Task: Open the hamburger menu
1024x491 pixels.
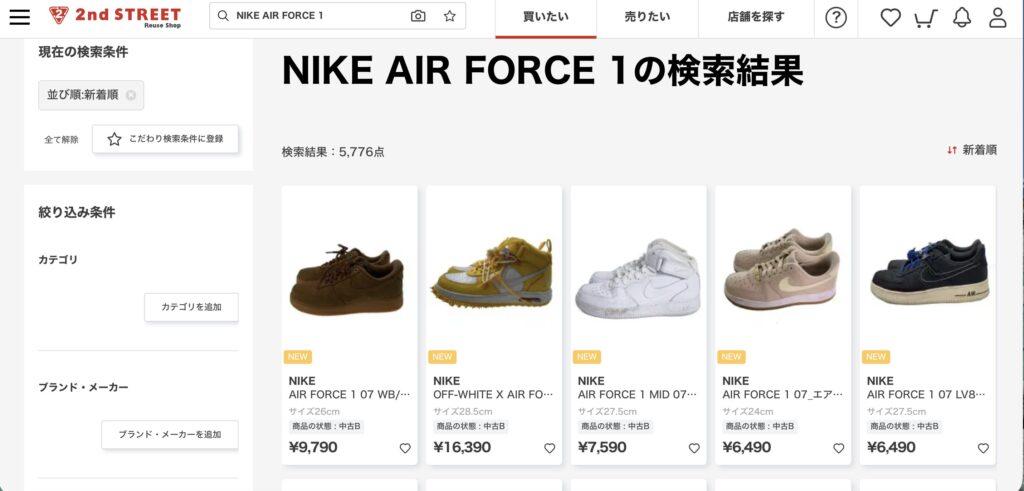Action: coord(20,16)
